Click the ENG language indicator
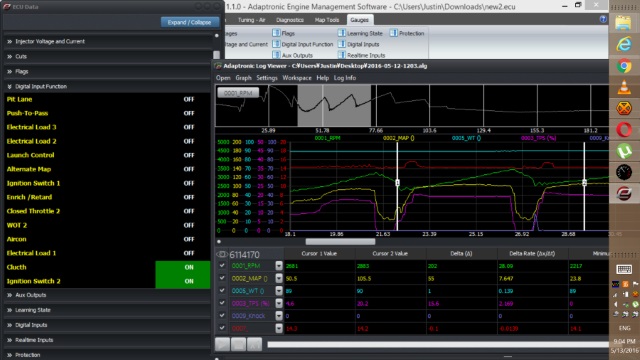 tap(624, 328)
